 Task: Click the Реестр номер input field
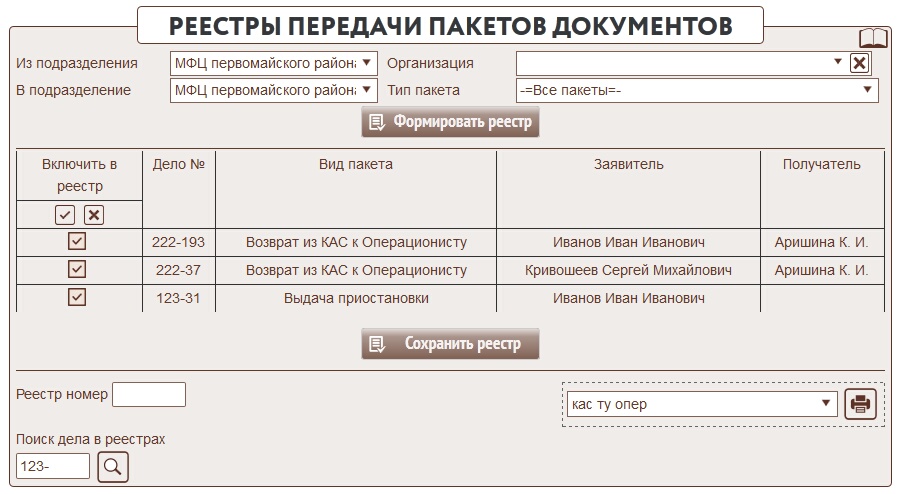149,394
